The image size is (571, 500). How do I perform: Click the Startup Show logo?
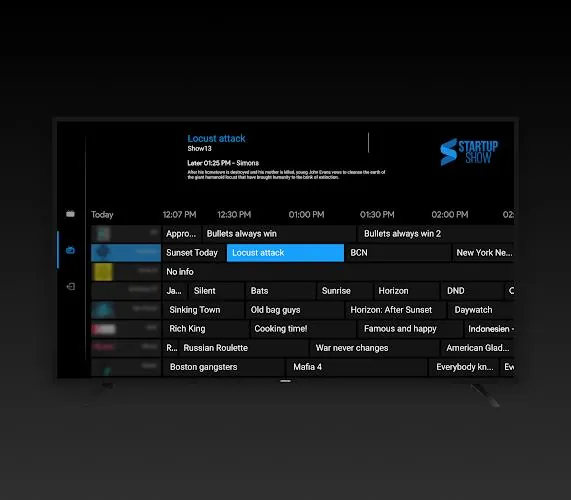click(469, 152)
